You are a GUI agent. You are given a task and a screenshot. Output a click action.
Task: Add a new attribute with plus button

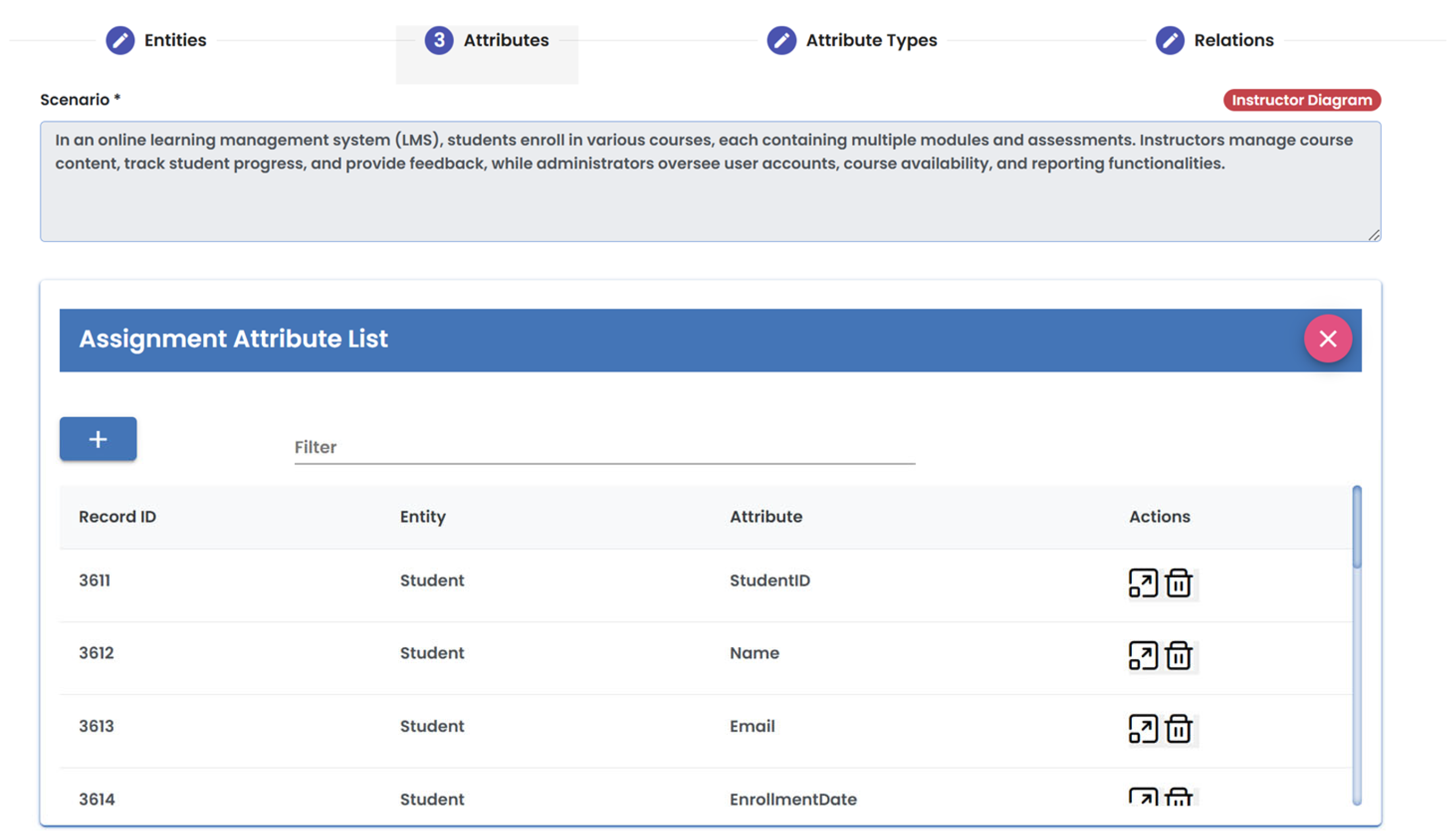point(98,439)
